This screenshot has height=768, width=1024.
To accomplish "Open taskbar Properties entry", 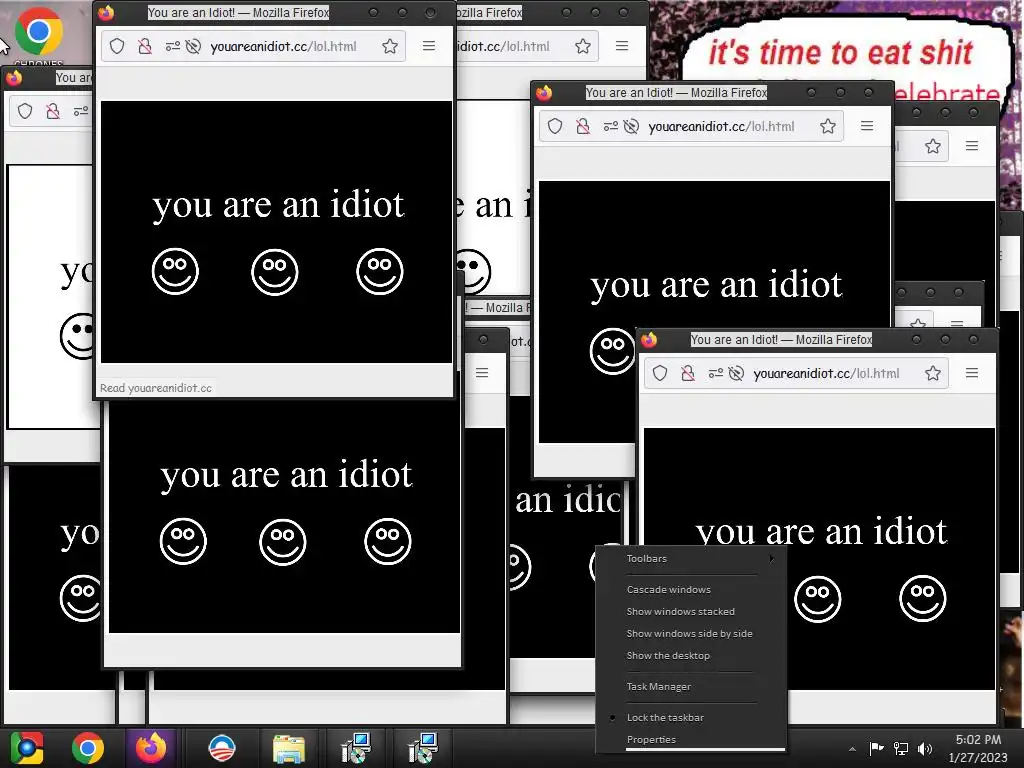I will pyautogui.click(x=651, y=739).
